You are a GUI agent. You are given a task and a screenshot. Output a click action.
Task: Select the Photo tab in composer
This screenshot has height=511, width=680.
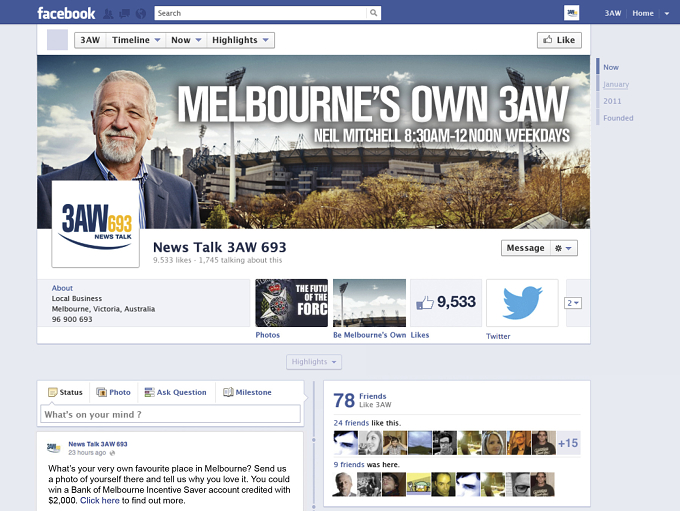click(114, 392)
